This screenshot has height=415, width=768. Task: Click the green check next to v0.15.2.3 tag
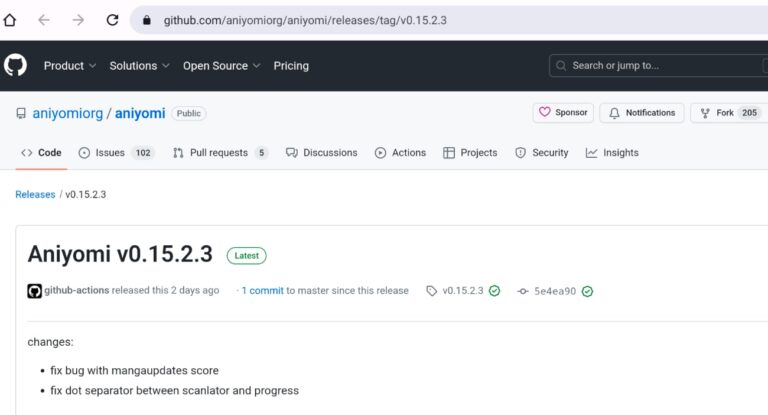(x=494, y=291)
